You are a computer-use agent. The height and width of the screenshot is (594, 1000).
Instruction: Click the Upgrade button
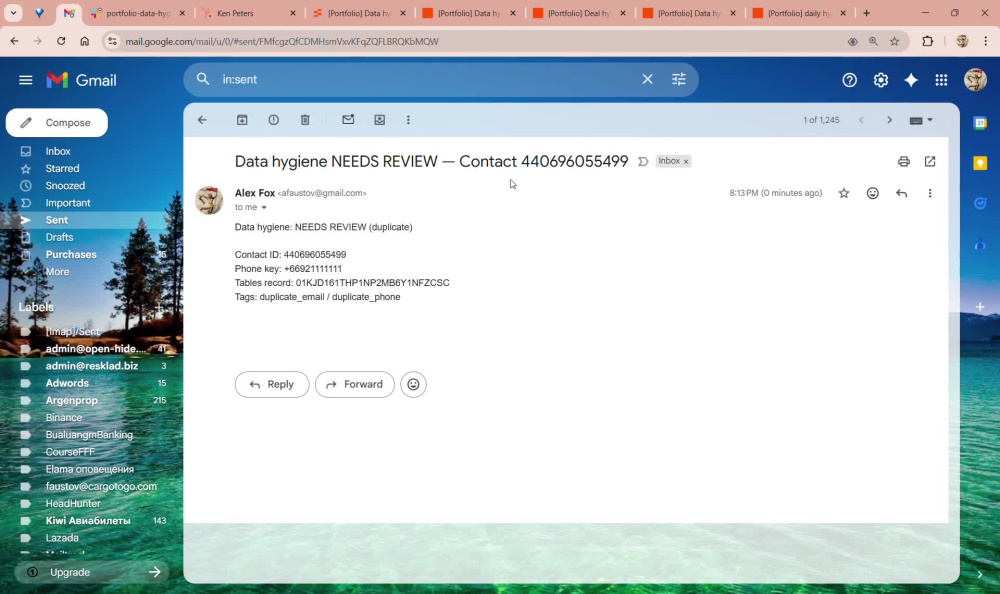coord(92,572)
